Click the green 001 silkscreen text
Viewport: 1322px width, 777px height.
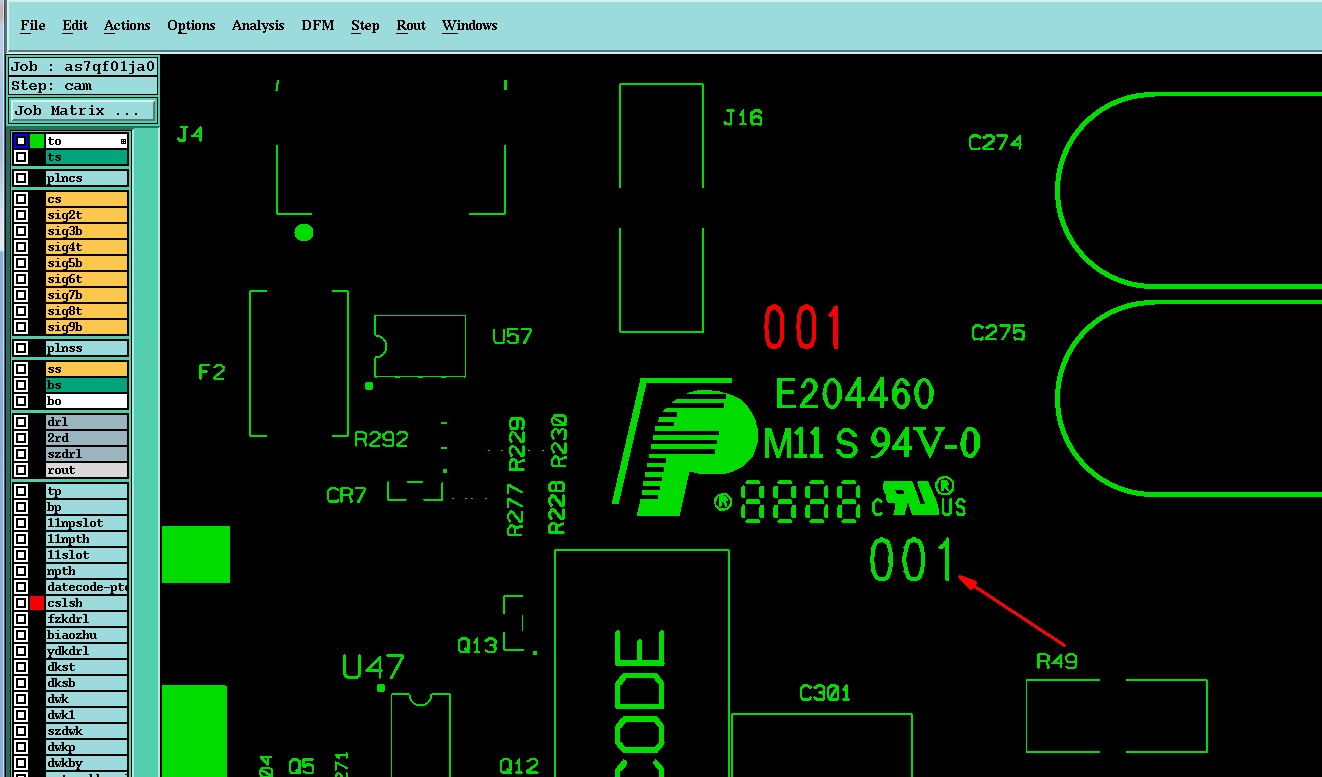pyautogui.click(x=911, y=560)
